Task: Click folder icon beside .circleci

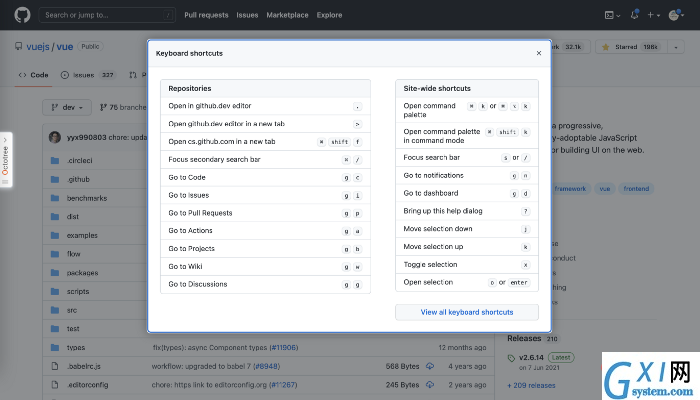Action: (55, 160)
